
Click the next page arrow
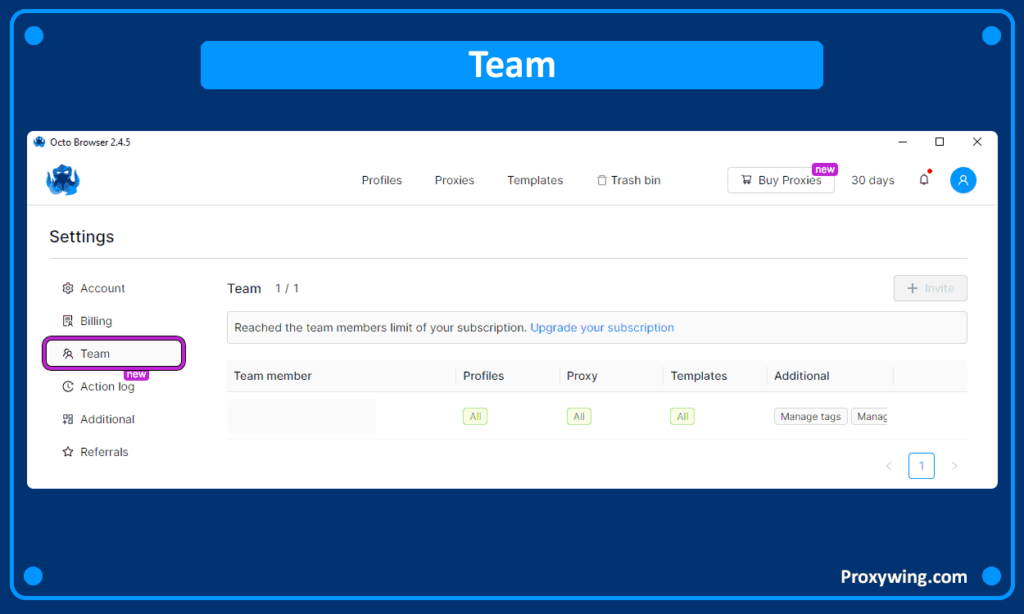tap(954, 466)
